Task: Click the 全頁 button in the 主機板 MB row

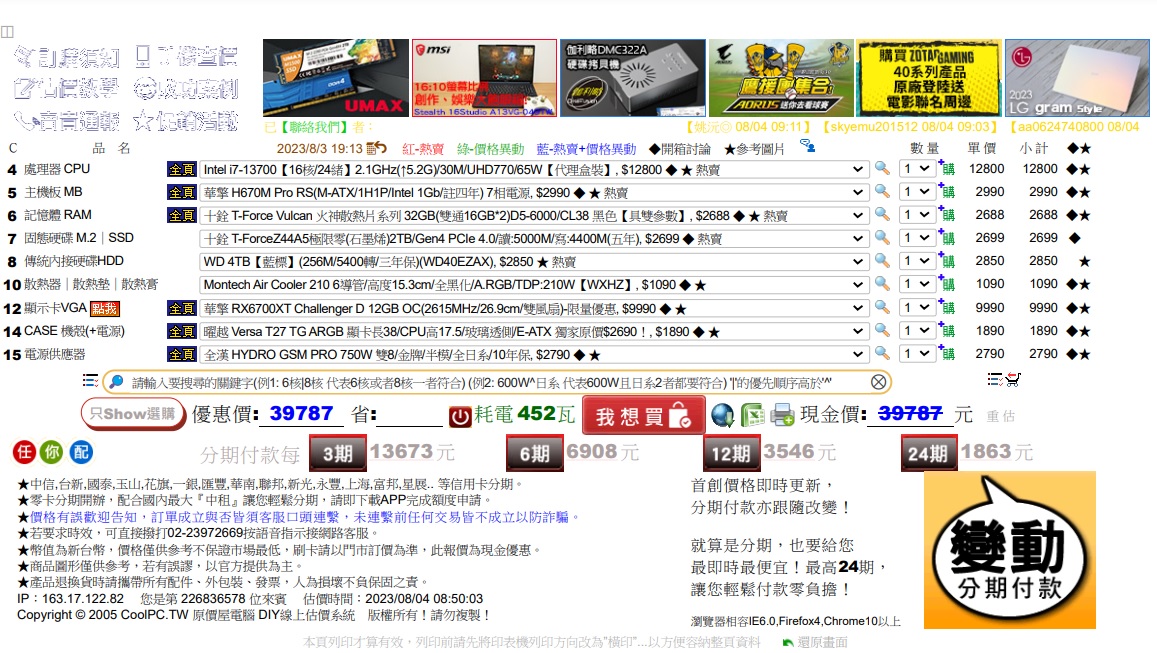Action: click(182, 193)
